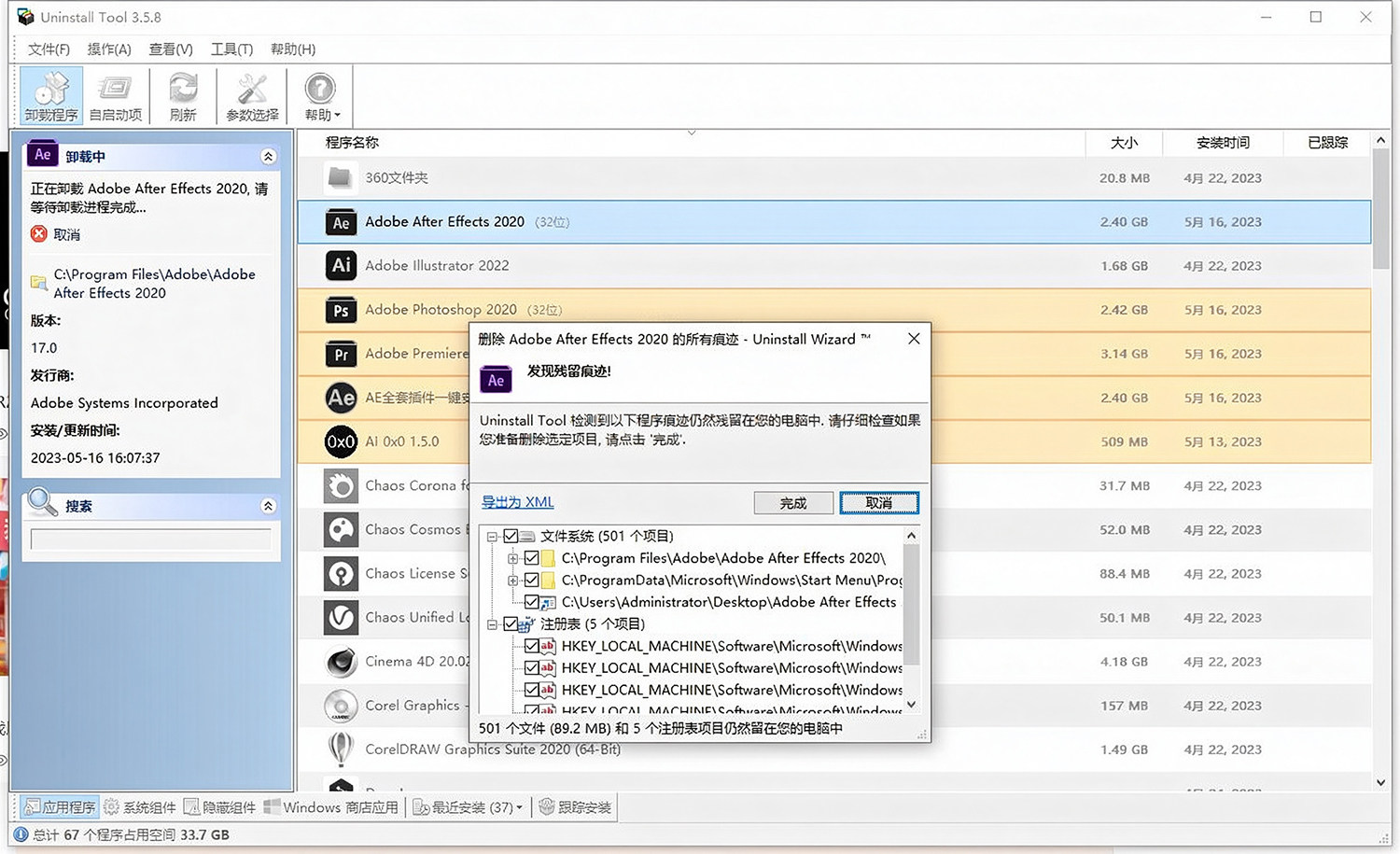Click the folder icon beside the install path
Screen dimensions: 1400x854
(39, 282)
